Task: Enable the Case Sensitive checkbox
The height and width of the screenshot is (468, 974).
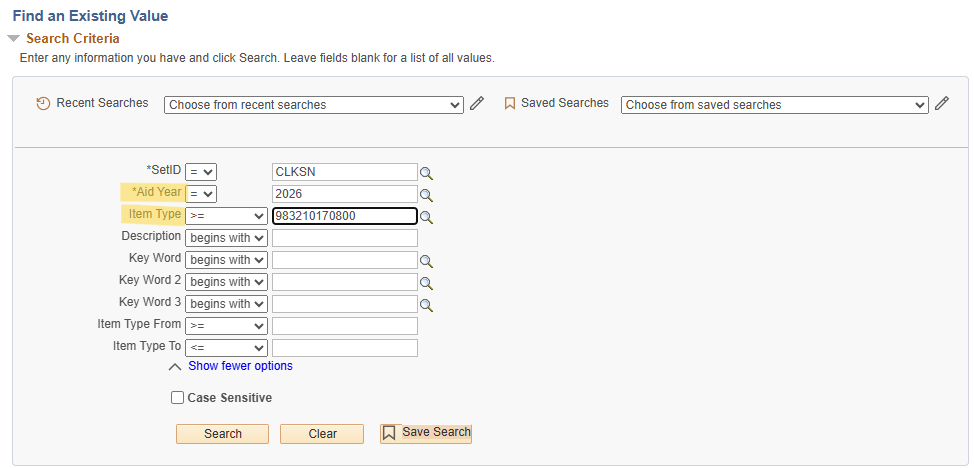Action: point(178,398)
